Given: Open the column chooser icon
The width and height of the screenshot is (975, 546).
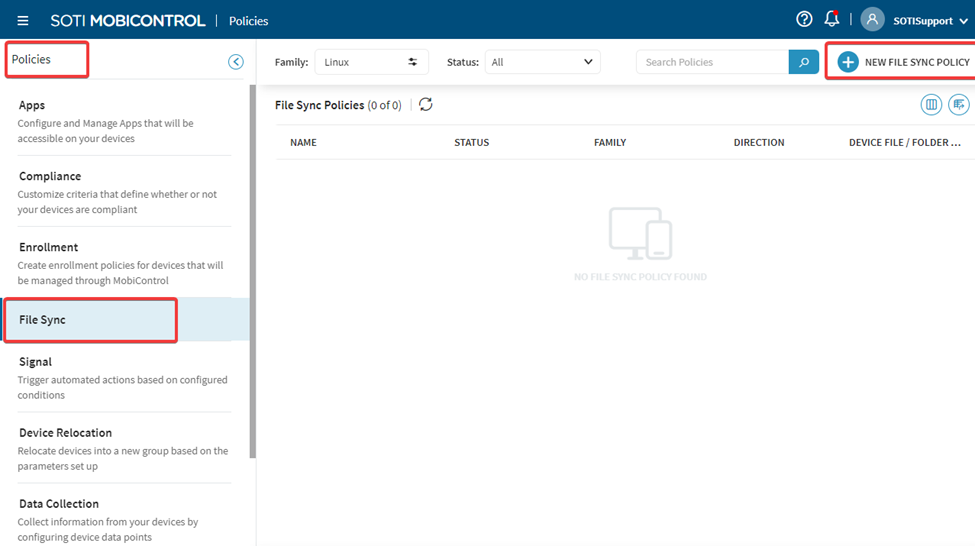Looking at the screenshot, I should tap(931, 104).
